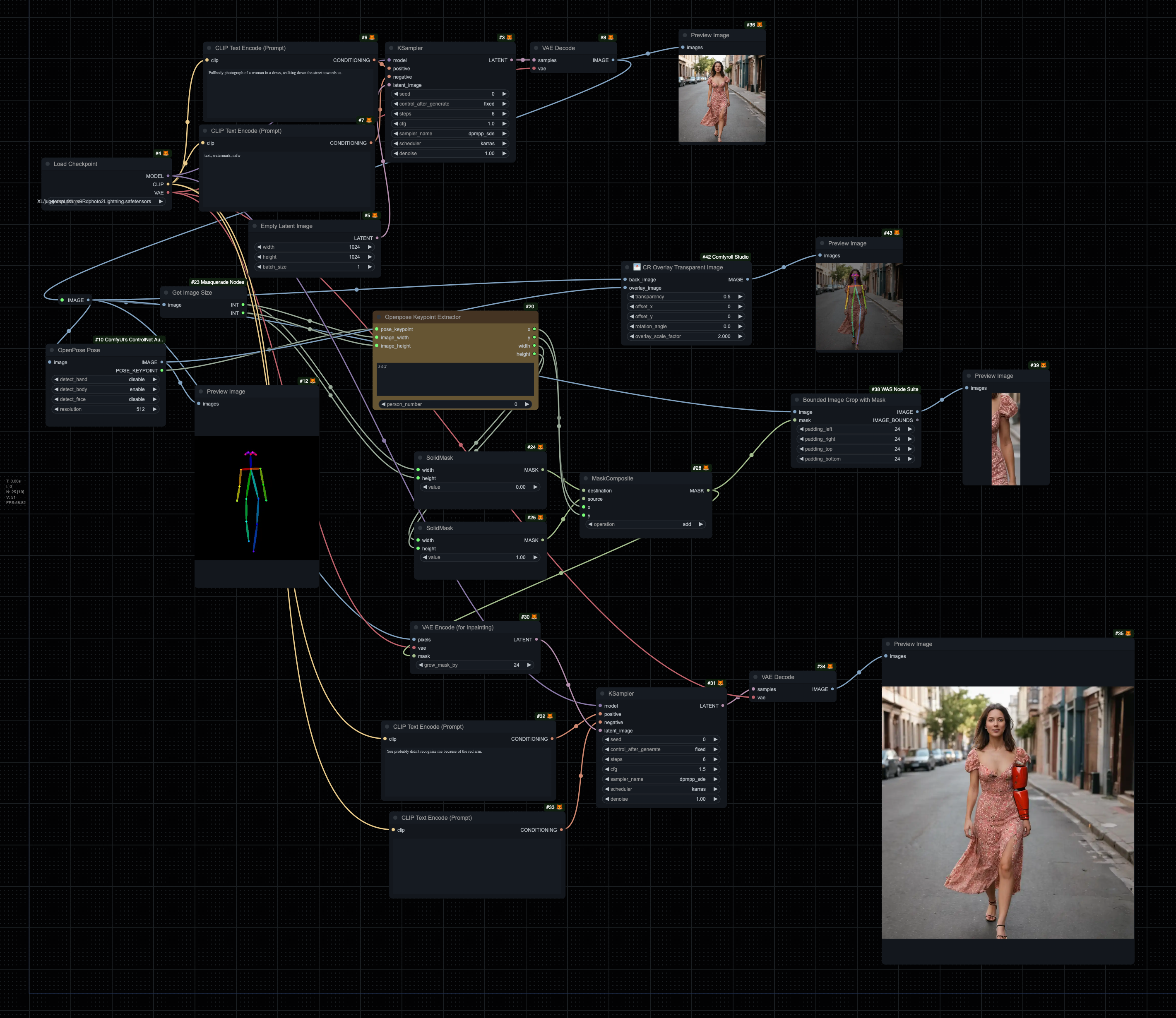
Task: Click the denoise 1.00 value in KSampler #3
Action: [490, 154]
